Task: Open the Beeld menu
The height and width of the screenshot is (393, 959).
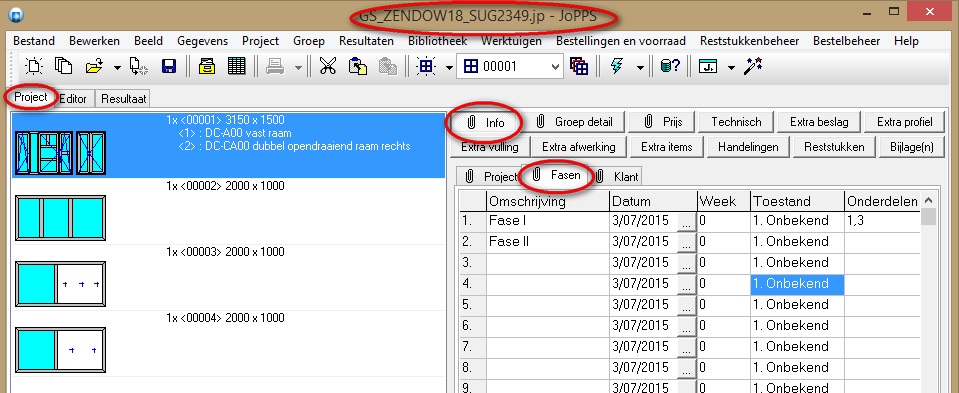Action: (x=148, y=41)
